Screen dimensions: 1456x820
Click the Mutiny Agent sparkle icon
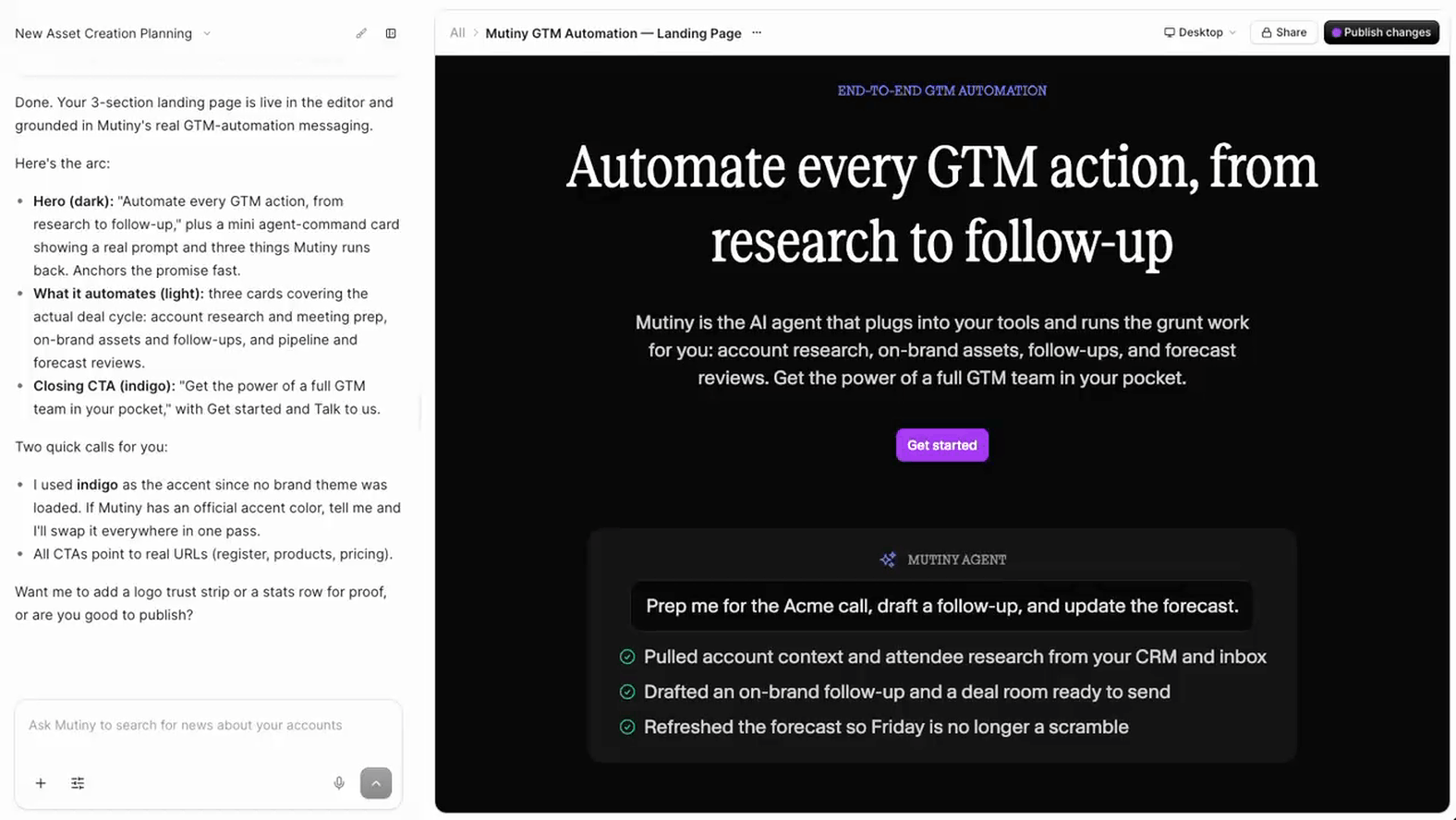[888, 560]
